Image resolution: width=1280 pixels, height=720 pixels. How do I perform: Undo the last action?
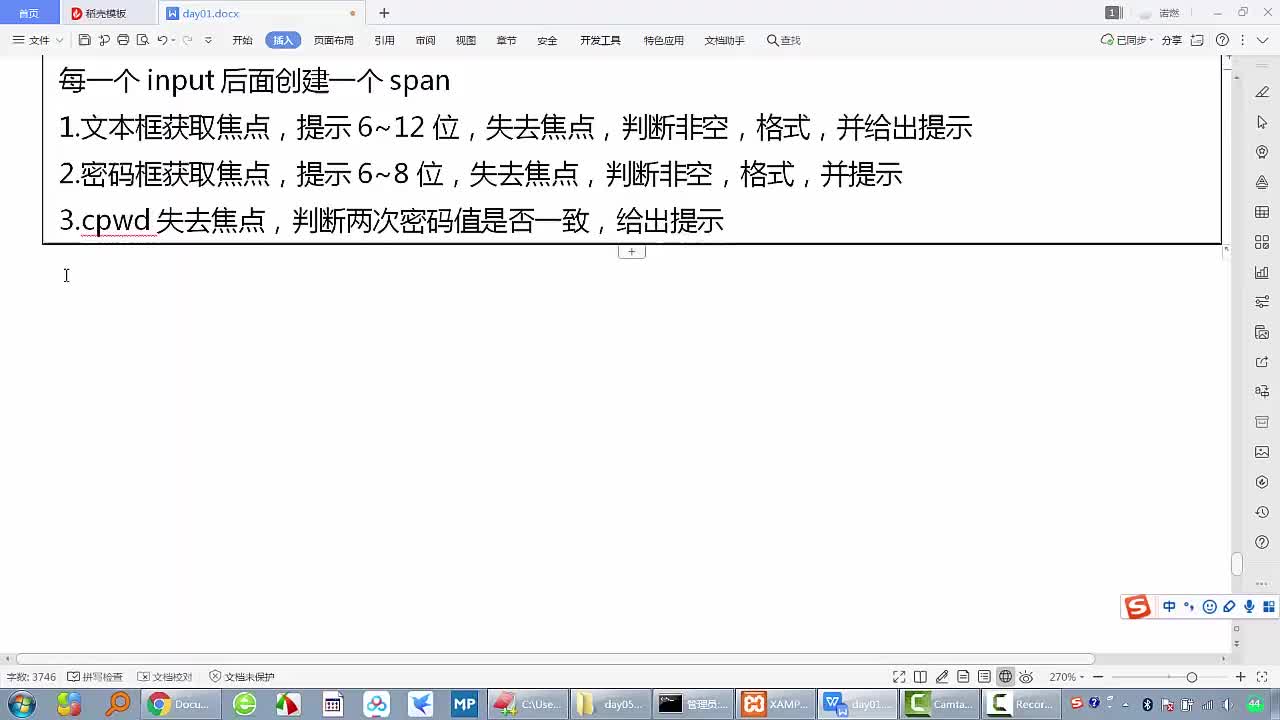click(161, 40)
